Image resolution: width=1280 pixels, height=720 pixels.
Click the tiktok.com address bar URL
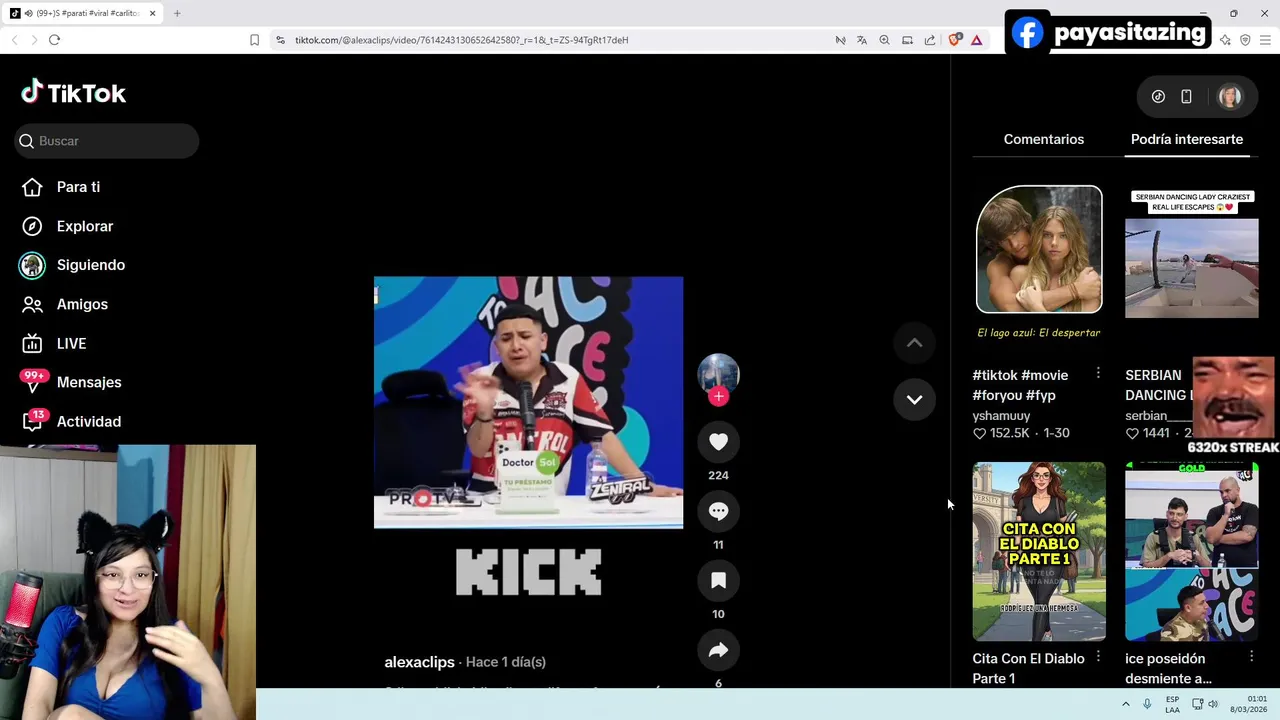461,40
